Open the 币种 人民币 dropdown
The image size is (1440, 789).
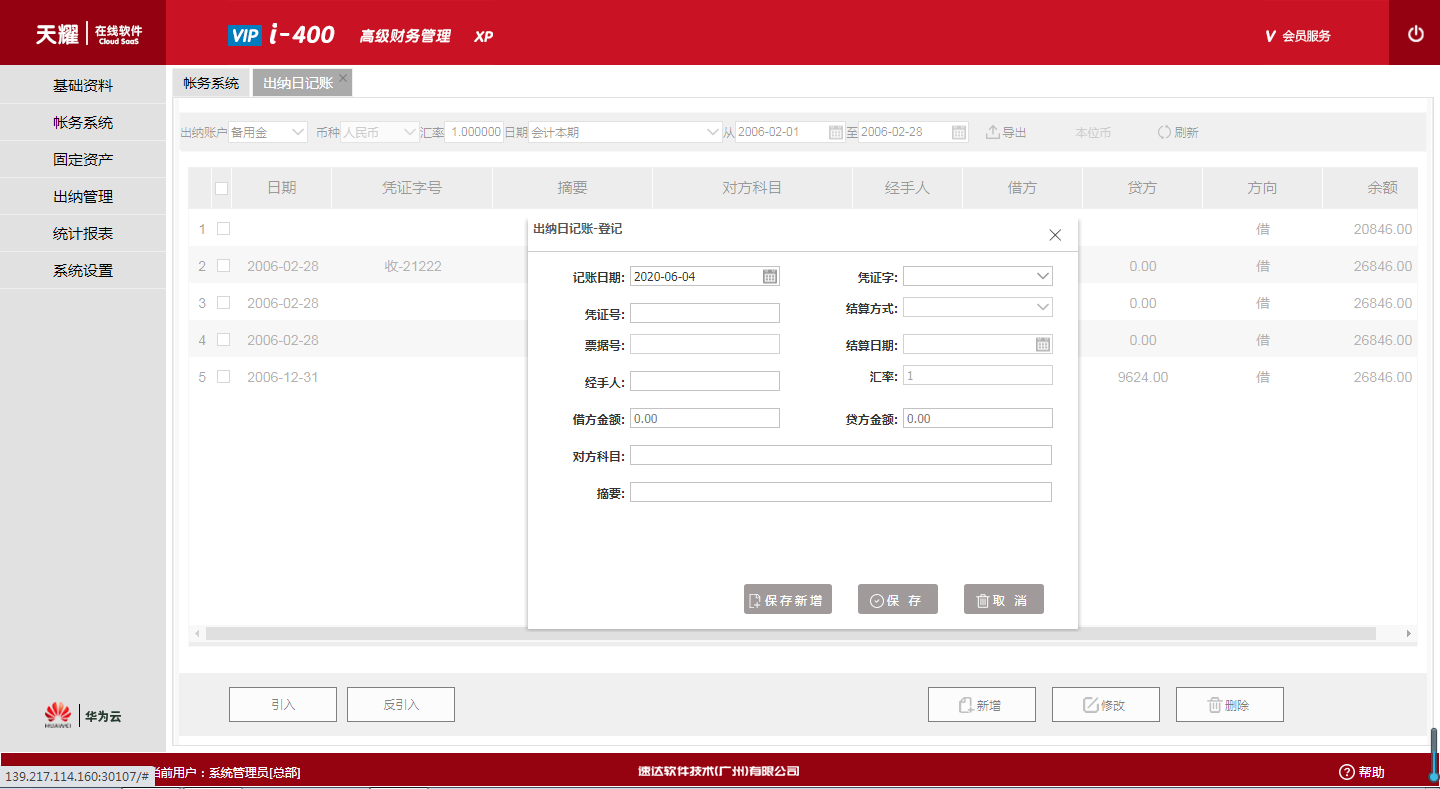pyautogui.click(x=380, y=132)
